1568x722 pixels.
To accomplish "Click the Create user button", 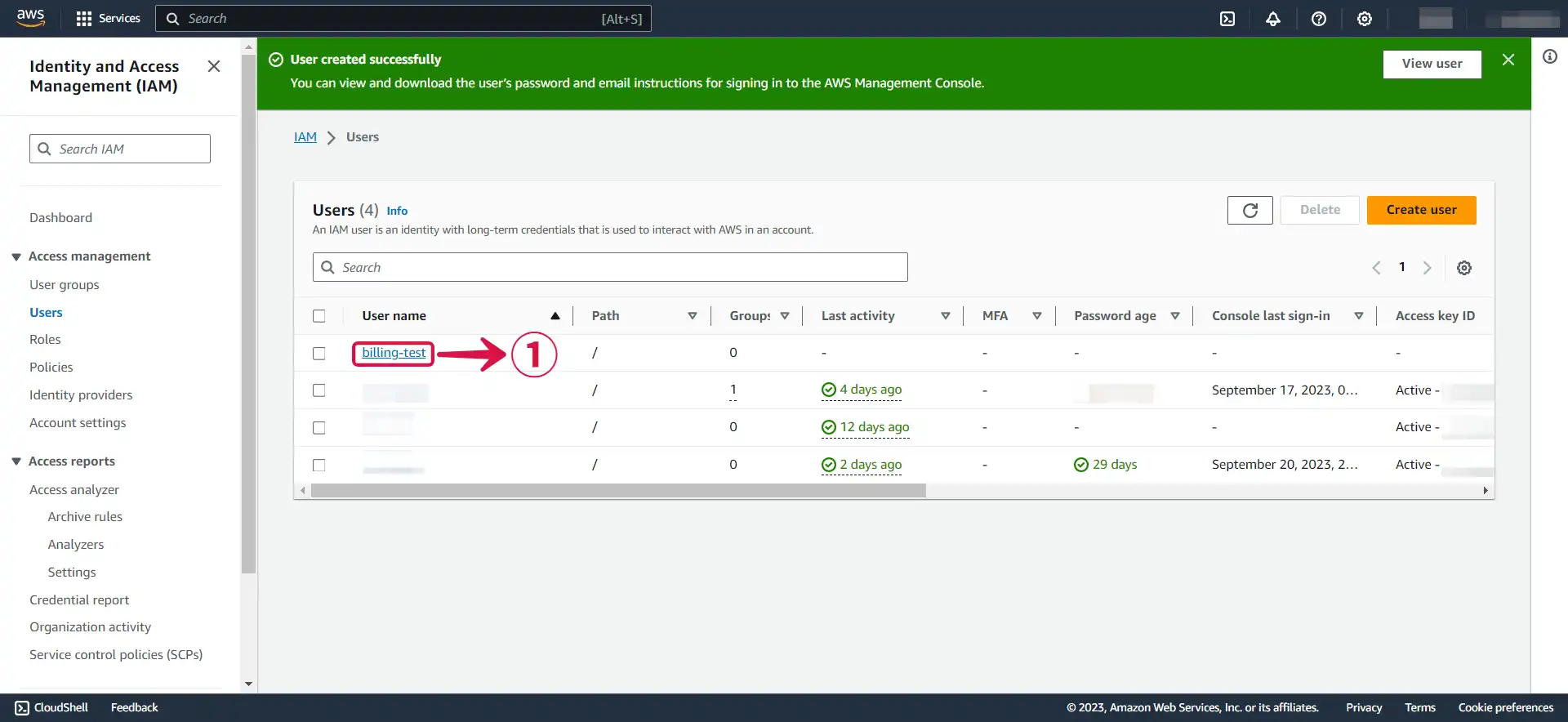I will click(1421, 210).
